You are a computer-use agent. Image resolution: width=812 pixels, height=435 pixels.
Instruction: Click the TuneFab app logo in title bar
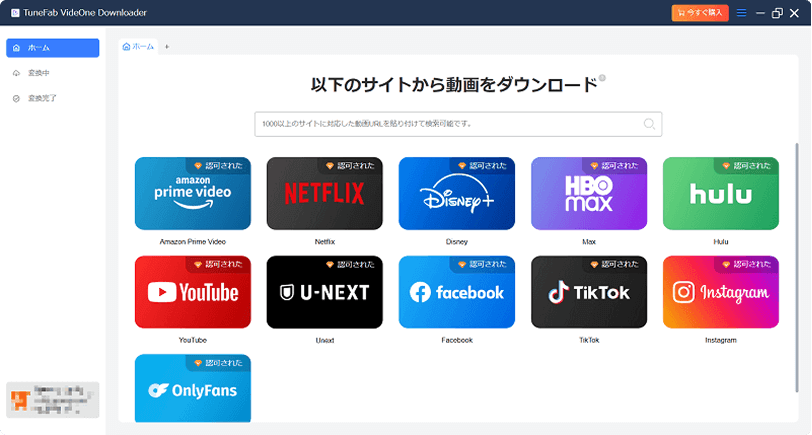pos(15,13)
